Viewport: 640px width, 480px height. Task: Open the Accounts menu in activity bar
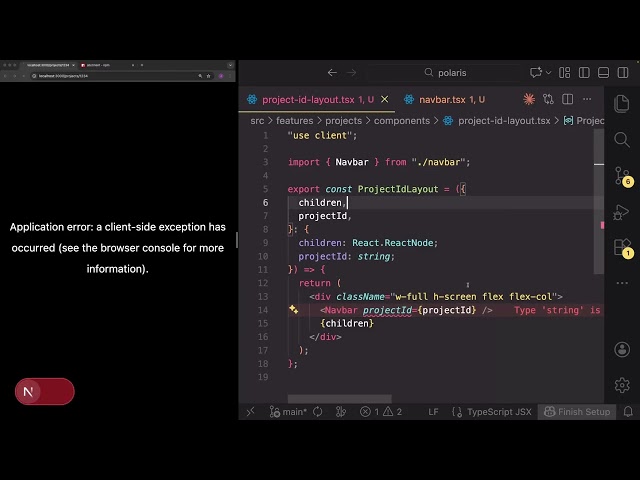(x=622, y=349)
